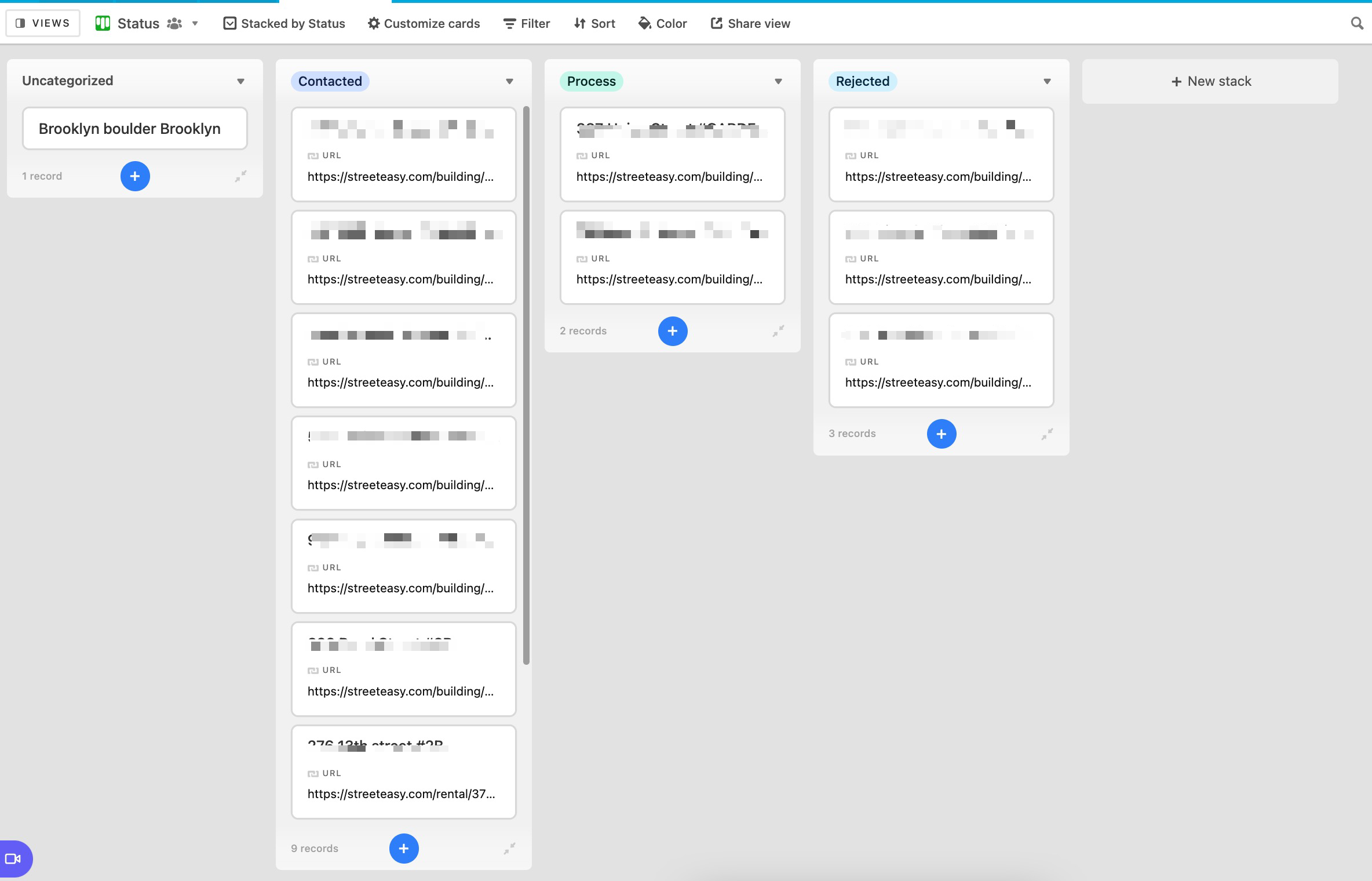Open the first Contacted card's streeteasy URL
This screenshot has width=1372, height=881.
pos(400,177)
